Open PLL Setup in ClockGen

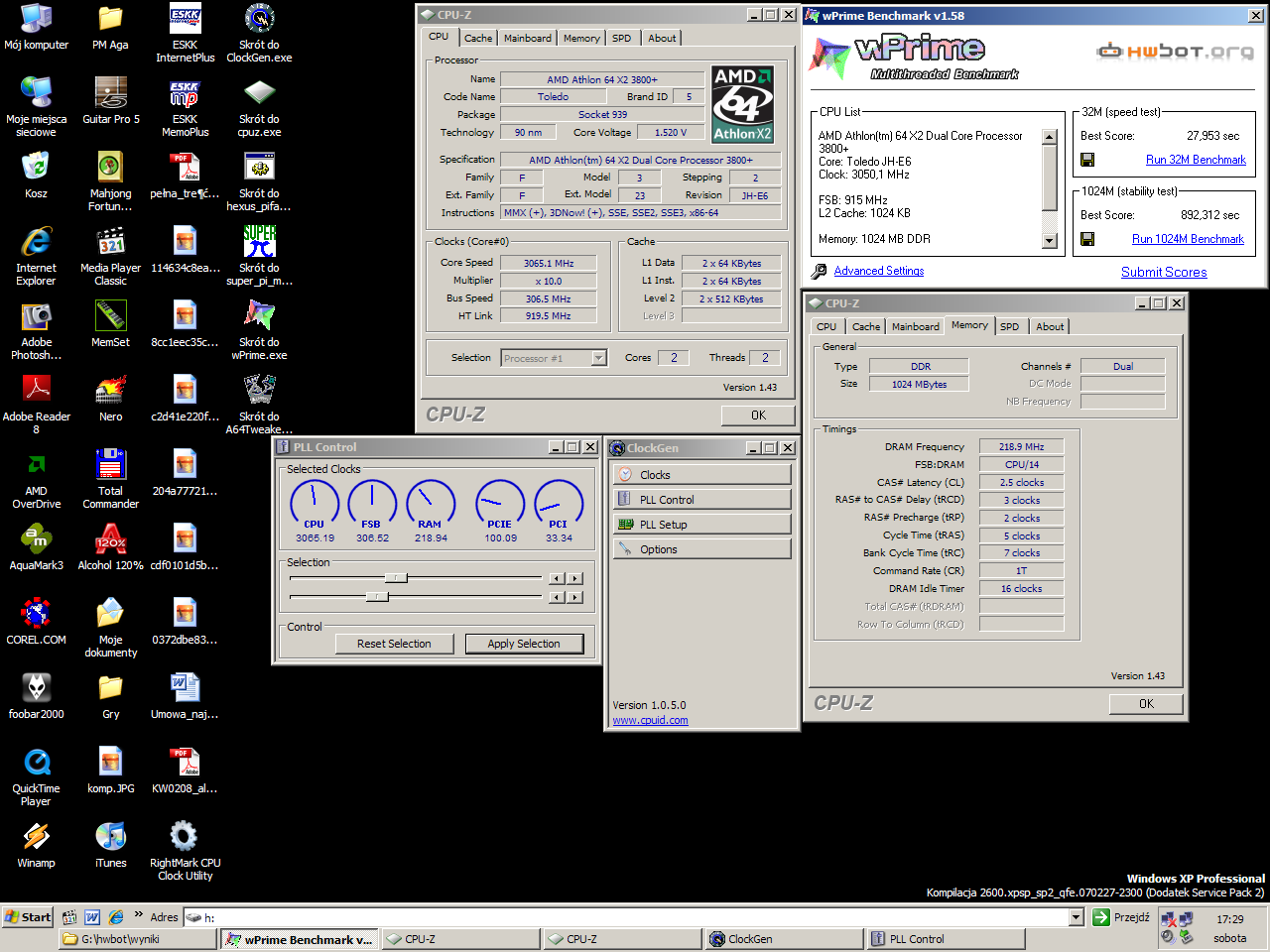coord(701,525)
